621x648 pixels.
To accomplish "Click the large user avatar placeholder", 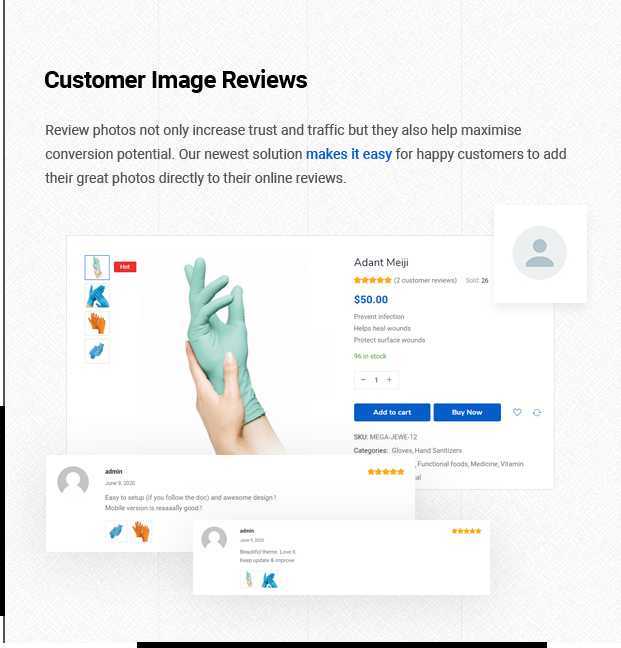I will 539,253.
